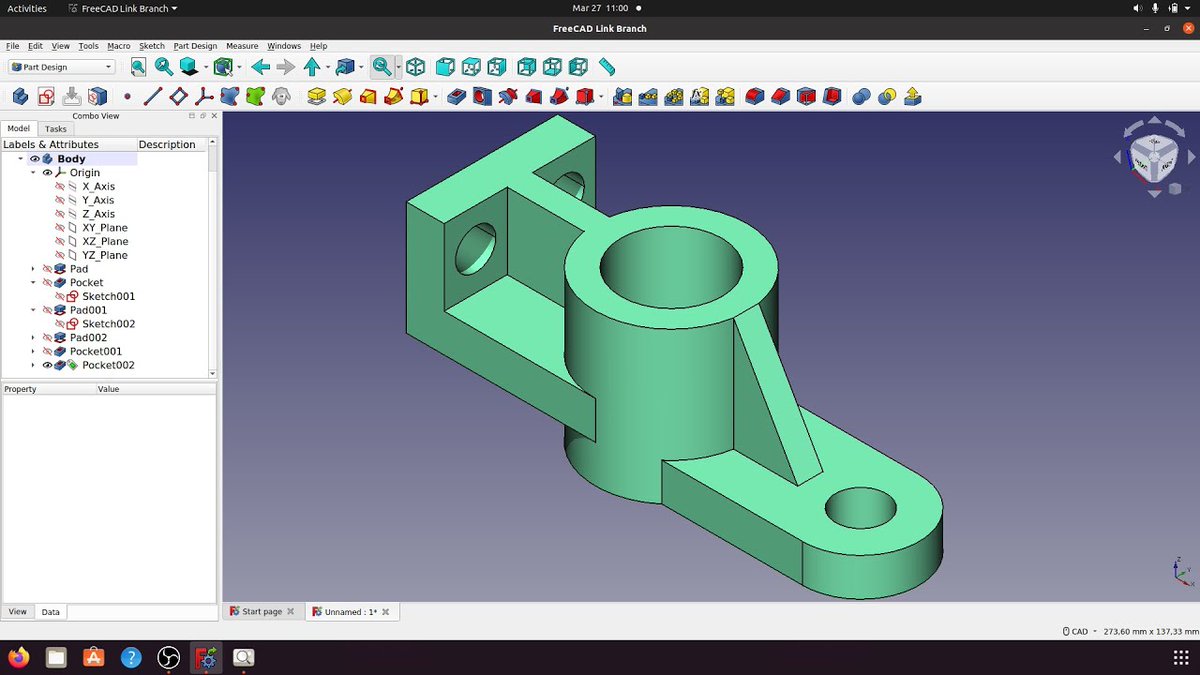Create a datum line

coord(153,97)
